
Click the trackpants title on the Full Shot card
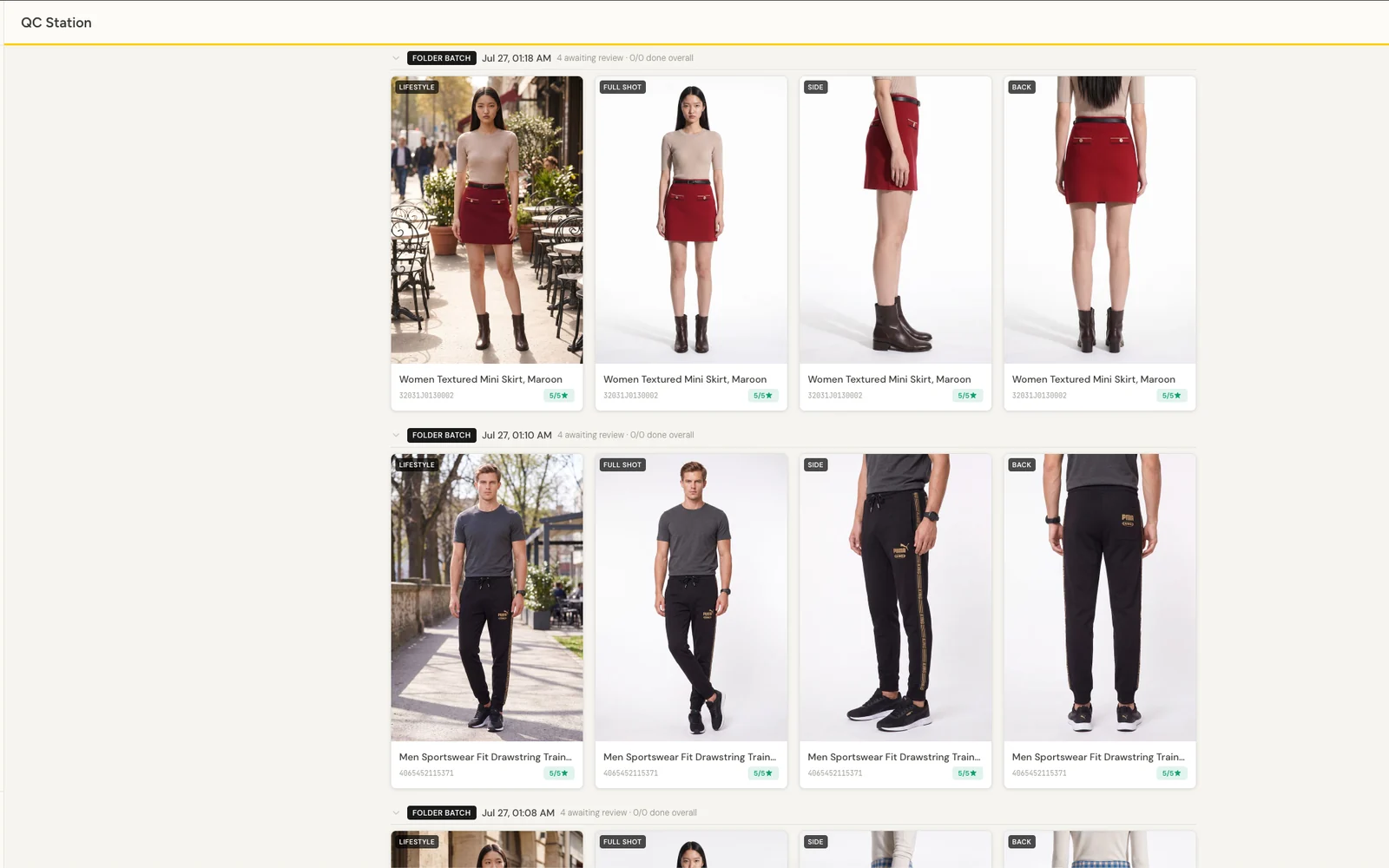pos(689,757)
